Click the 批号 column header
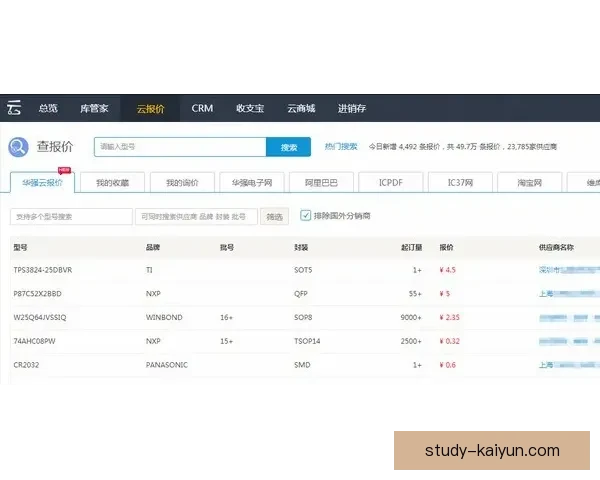 (227, 248)
